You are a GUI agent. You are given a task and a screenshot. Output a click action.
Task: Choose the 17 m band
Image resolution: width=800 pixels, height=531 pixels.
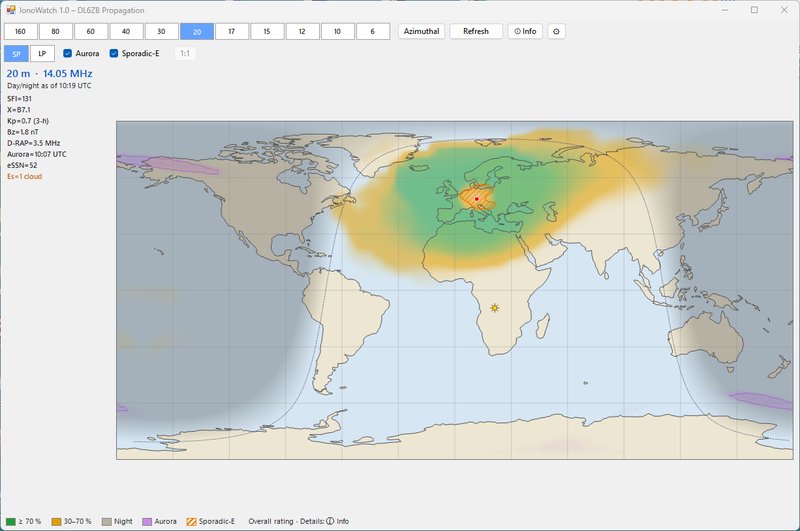pos(232,31)
